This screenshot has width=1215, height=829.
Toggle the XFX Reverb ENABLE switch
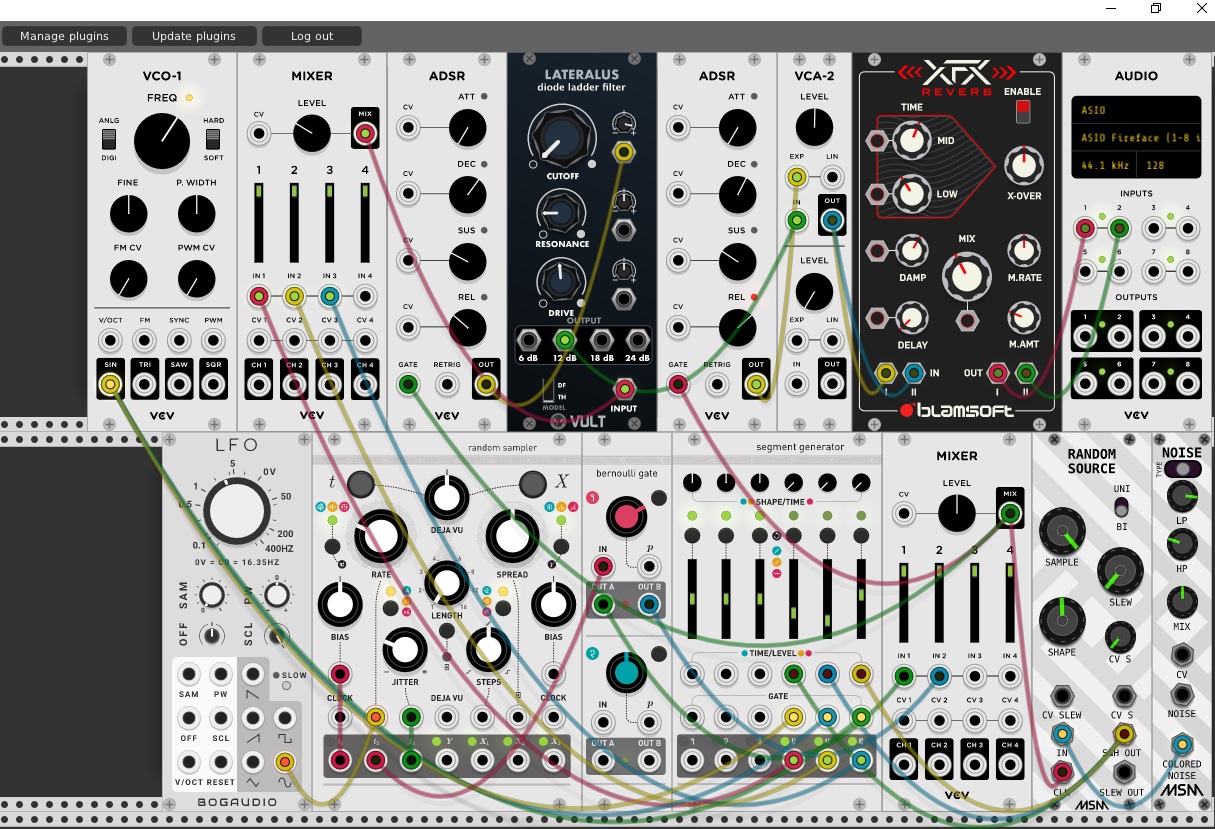coord(1022,112)
